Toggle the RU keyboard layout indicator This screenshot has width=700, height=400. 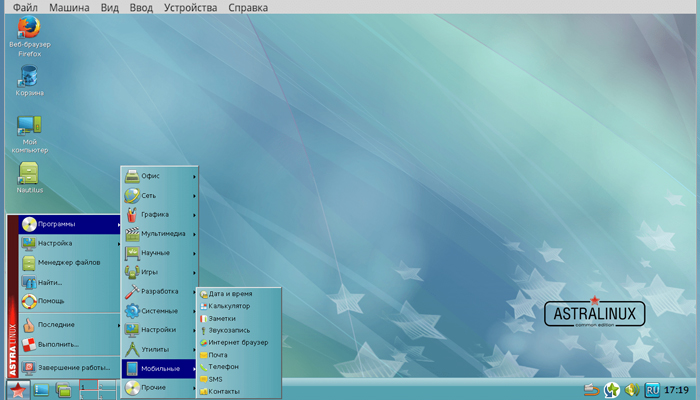(652, 390)
